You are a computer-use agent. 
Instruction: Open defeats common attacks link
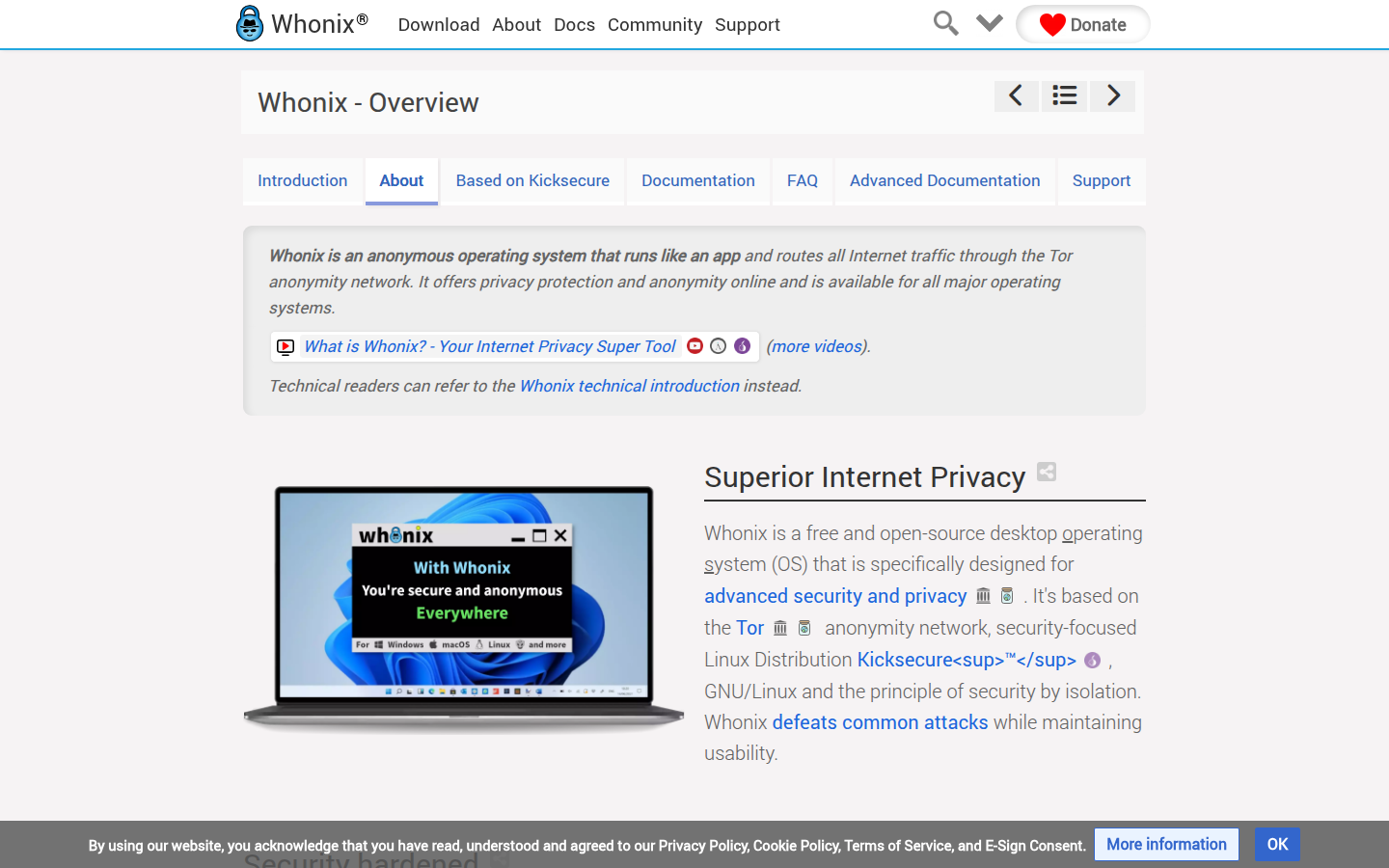(880, 722)
